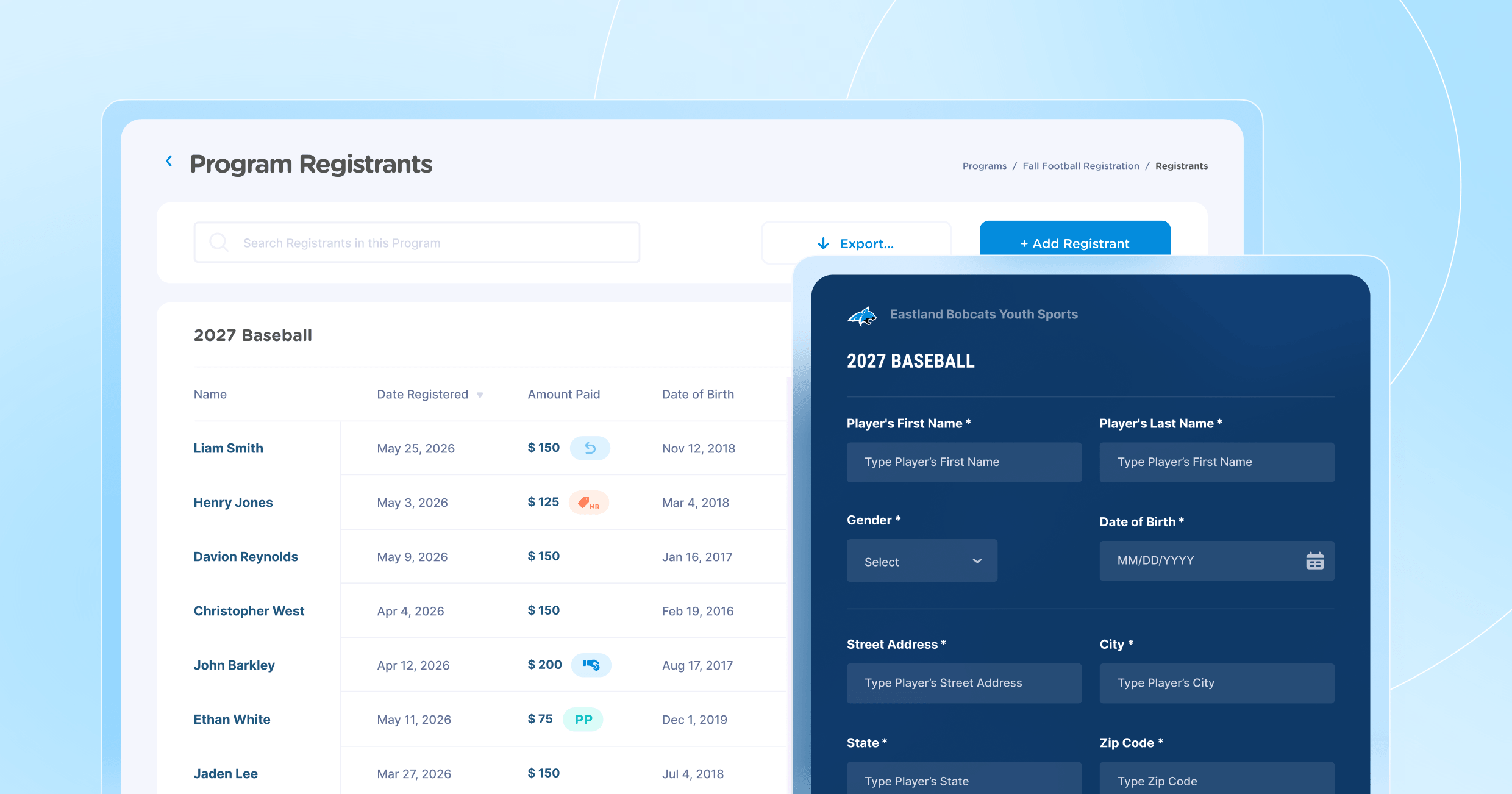
Task: Click the Eastland Bobcats logo icon
Action: (x=862, y=316)
